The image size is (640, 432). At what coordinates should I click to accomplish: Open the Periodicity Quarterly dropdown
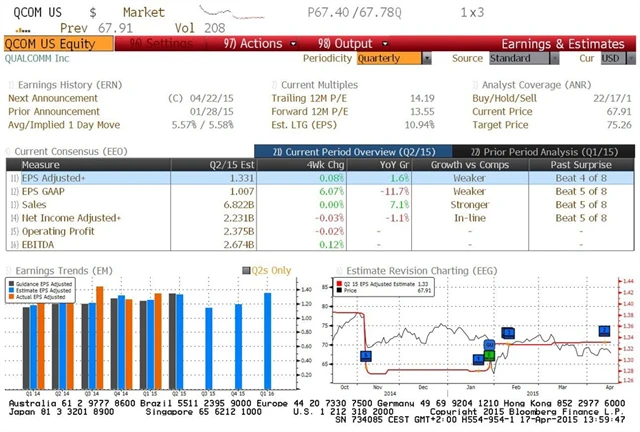pos(396,59)
